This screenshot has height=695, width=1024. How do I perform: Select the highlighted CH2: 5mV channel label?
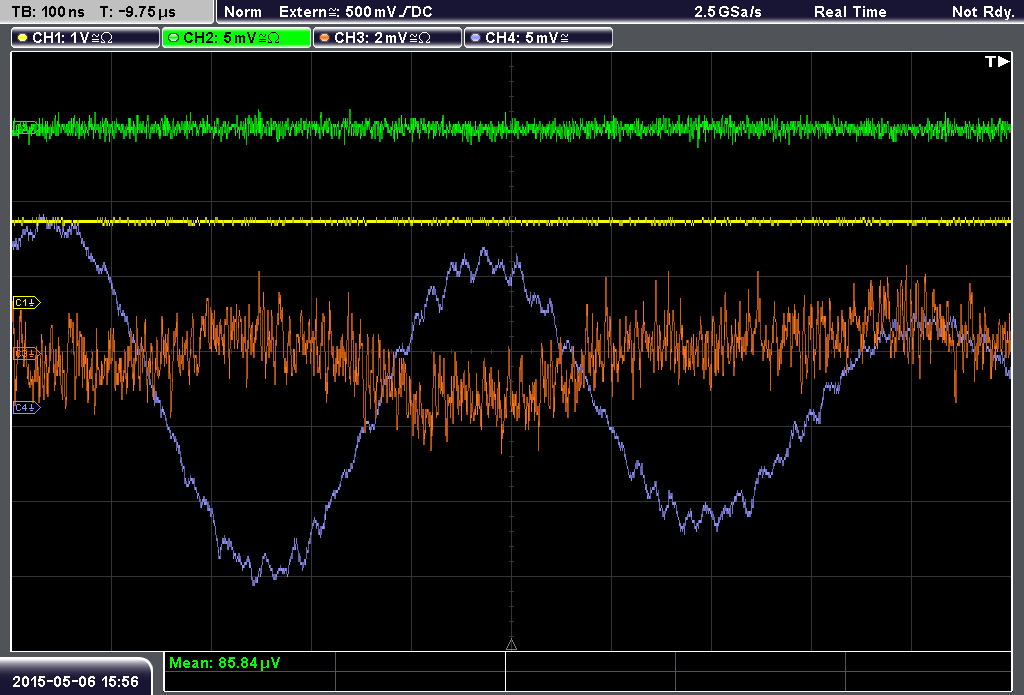(x=236, y=38)
